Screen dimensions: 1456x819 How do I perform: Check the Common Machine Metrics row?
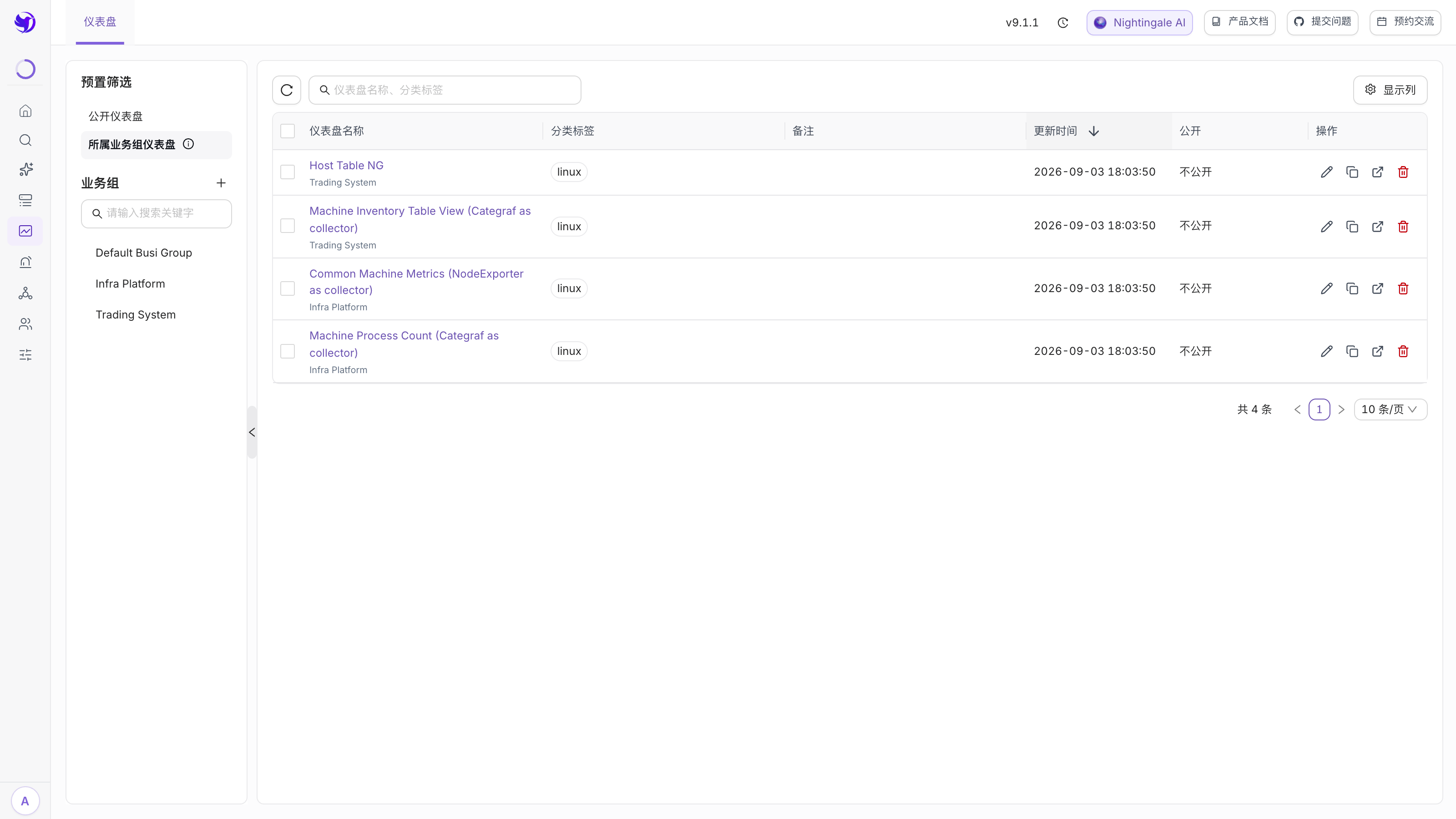[288, 288]
